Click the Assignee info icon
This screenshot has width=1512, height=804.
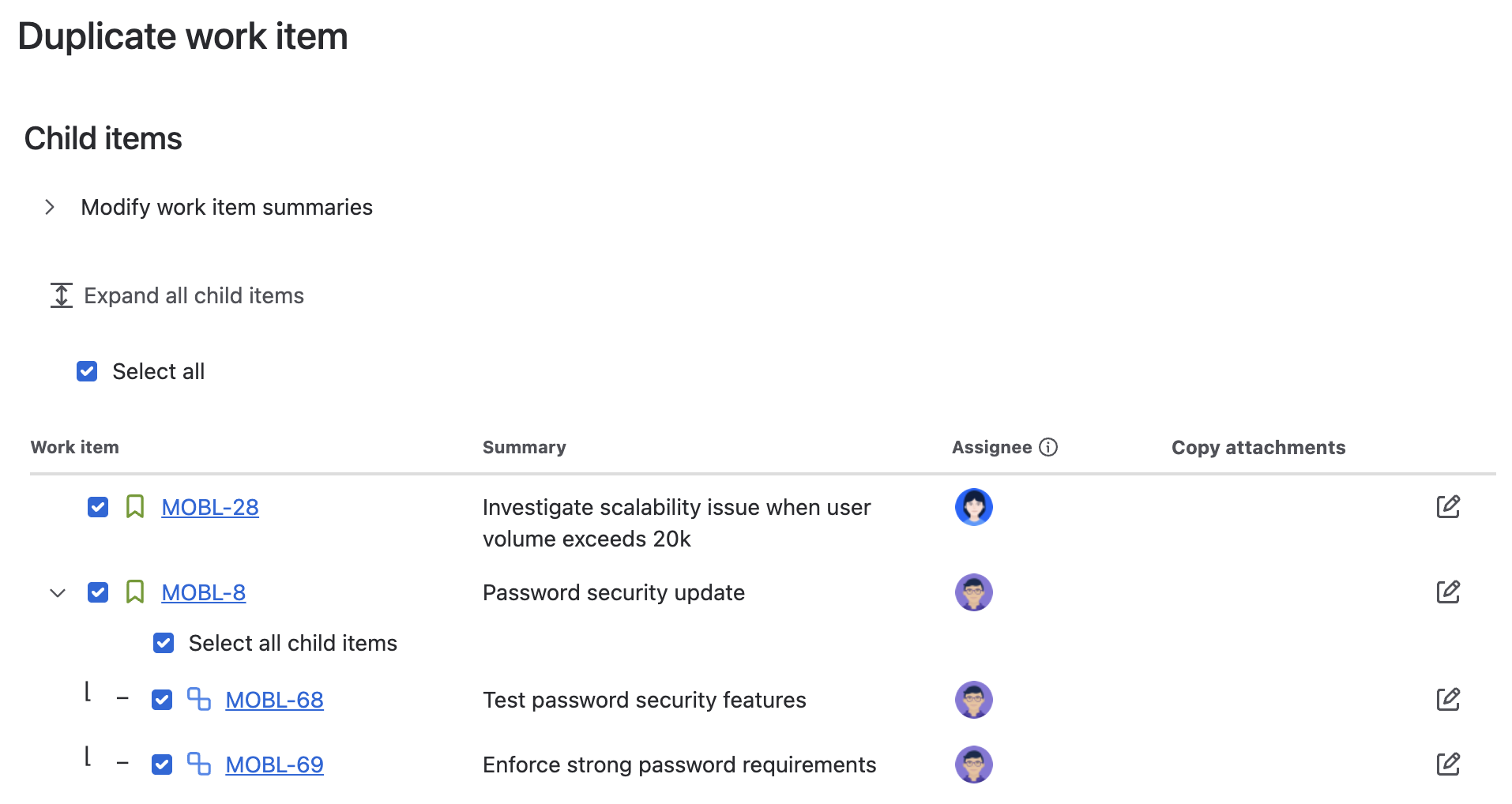pyautogui.click(x=1047, y=447)
